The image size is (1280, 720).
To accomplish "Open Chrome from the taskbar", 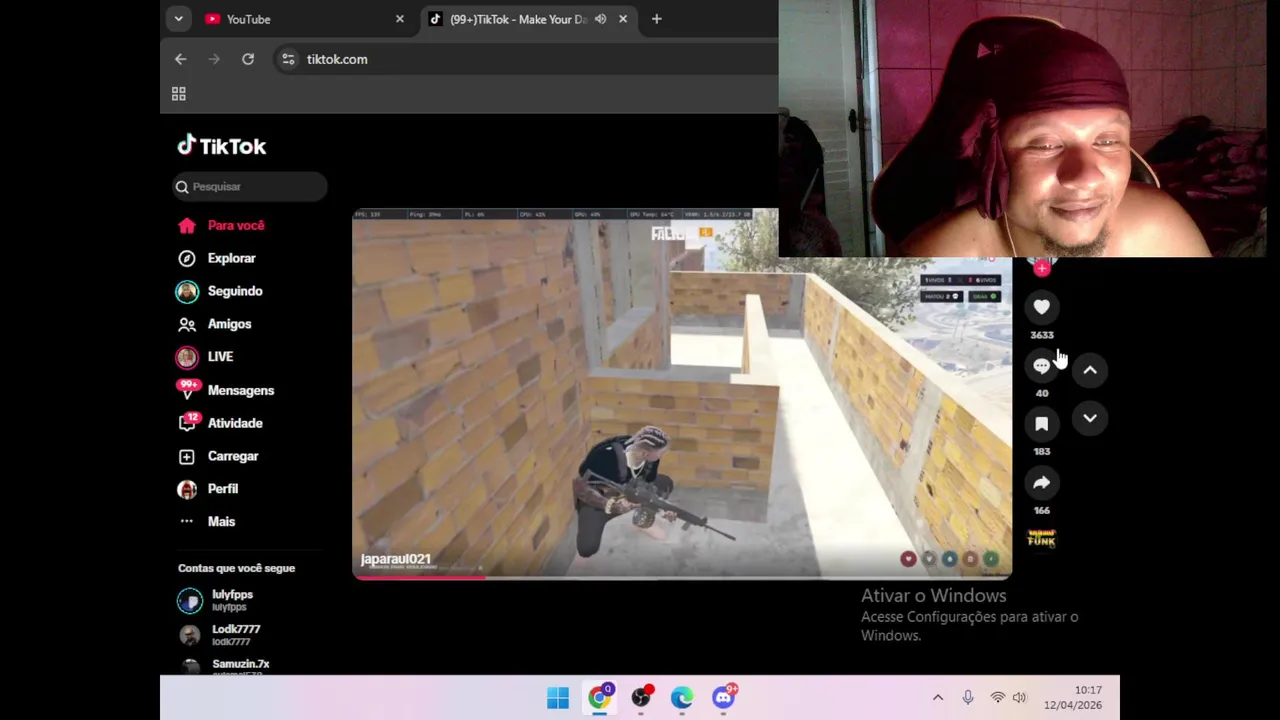I will coord(600,698).
